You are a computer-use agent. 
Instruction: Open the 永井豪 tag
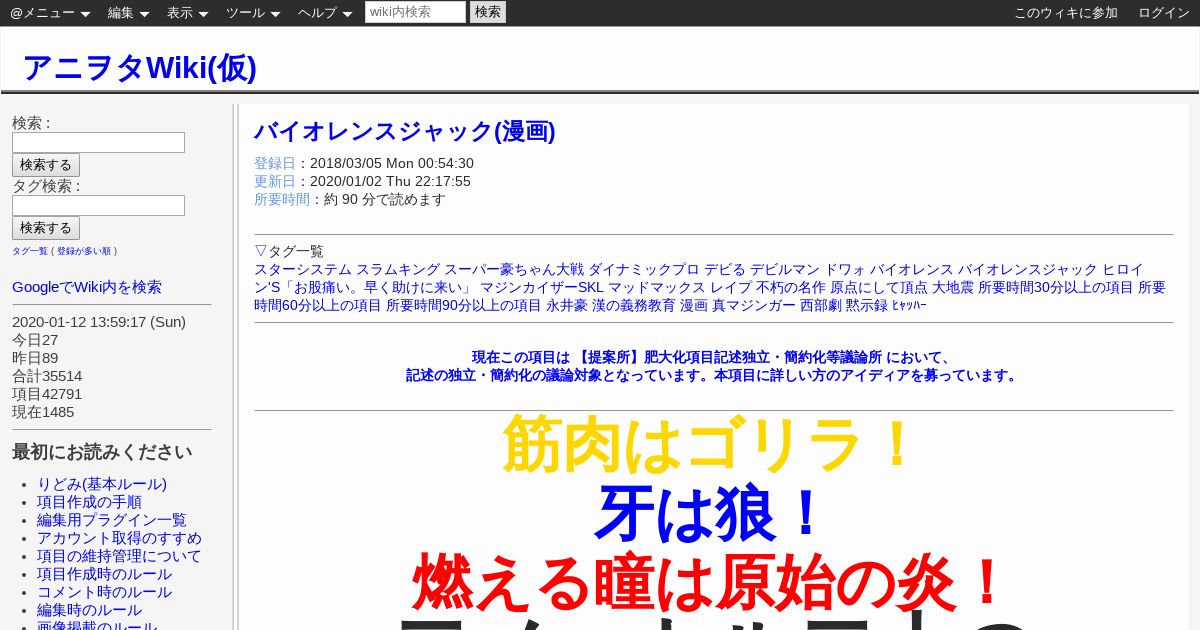tap(567, 305)
